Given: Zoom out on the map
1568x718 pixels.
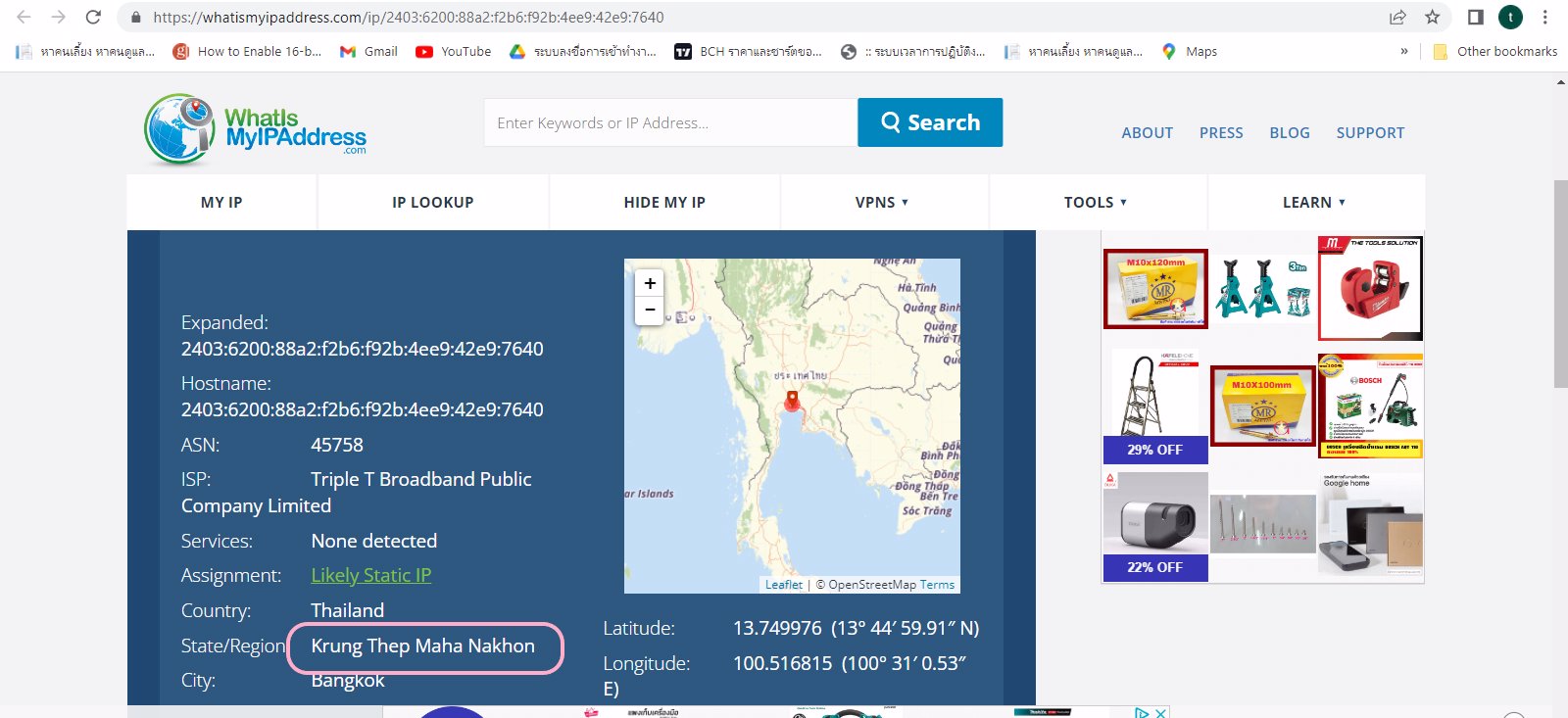Looking at the screenshot, I should [x=650, y=310].
